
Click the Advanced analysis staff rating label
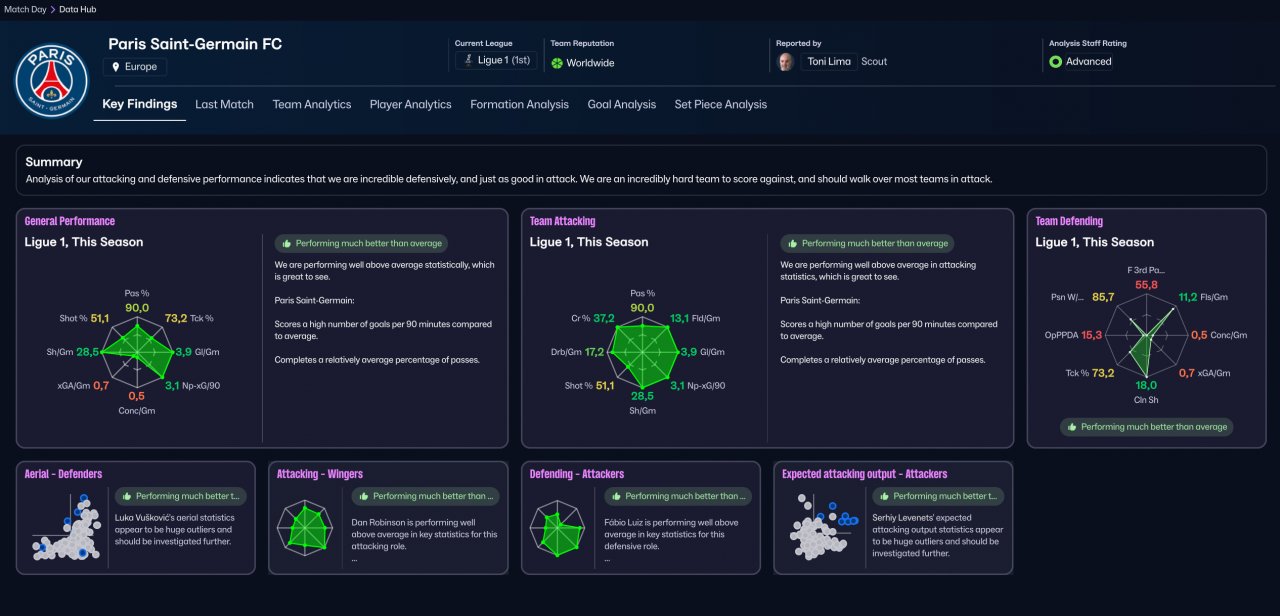pyautogui.click(x=1089, y=62)
